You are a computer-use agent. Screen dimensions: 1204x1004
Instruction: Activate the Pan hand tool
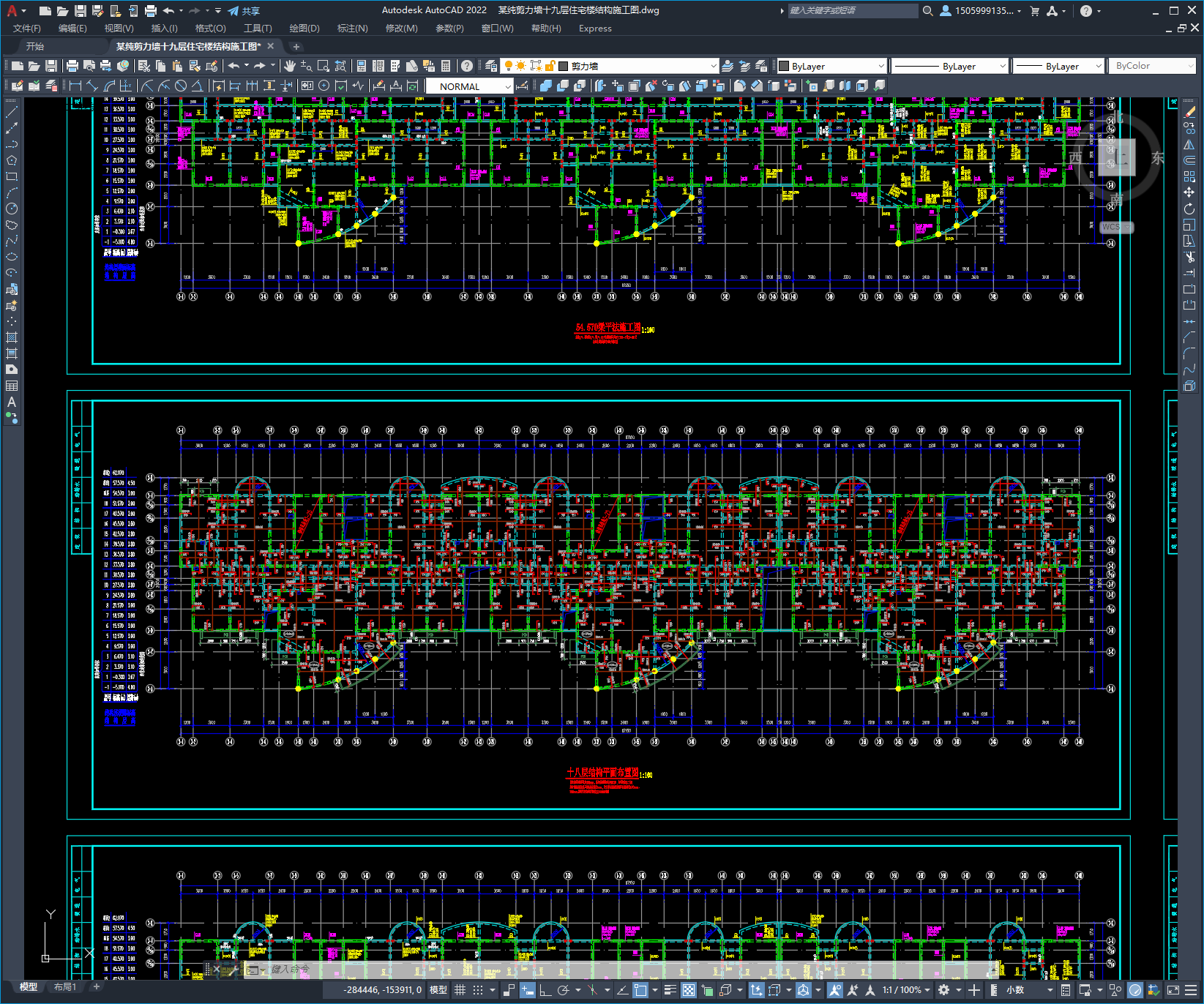click(x=290, y=66)
